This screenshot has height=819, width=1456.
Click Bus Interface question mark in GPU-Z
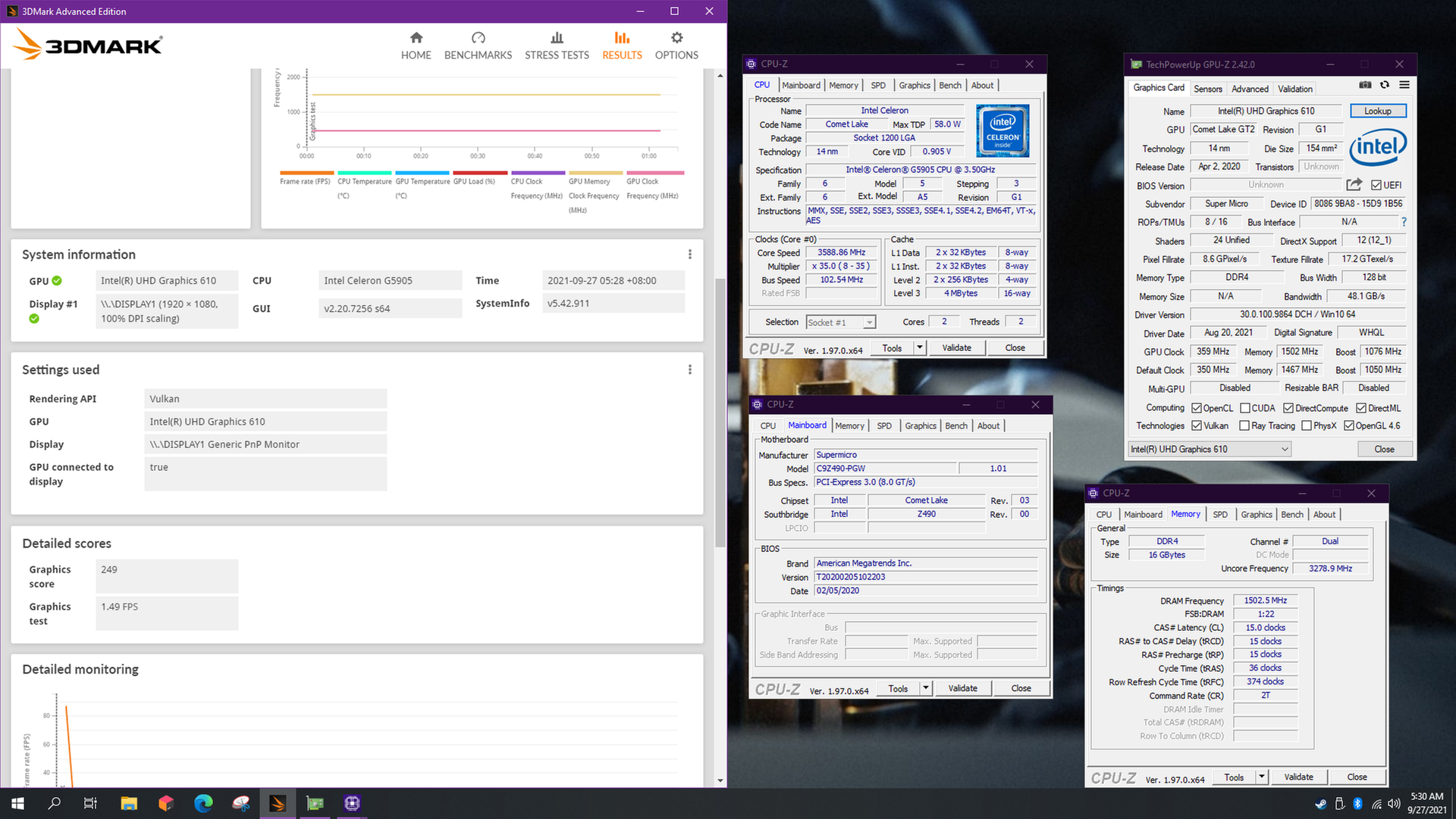click(1404, 222)
